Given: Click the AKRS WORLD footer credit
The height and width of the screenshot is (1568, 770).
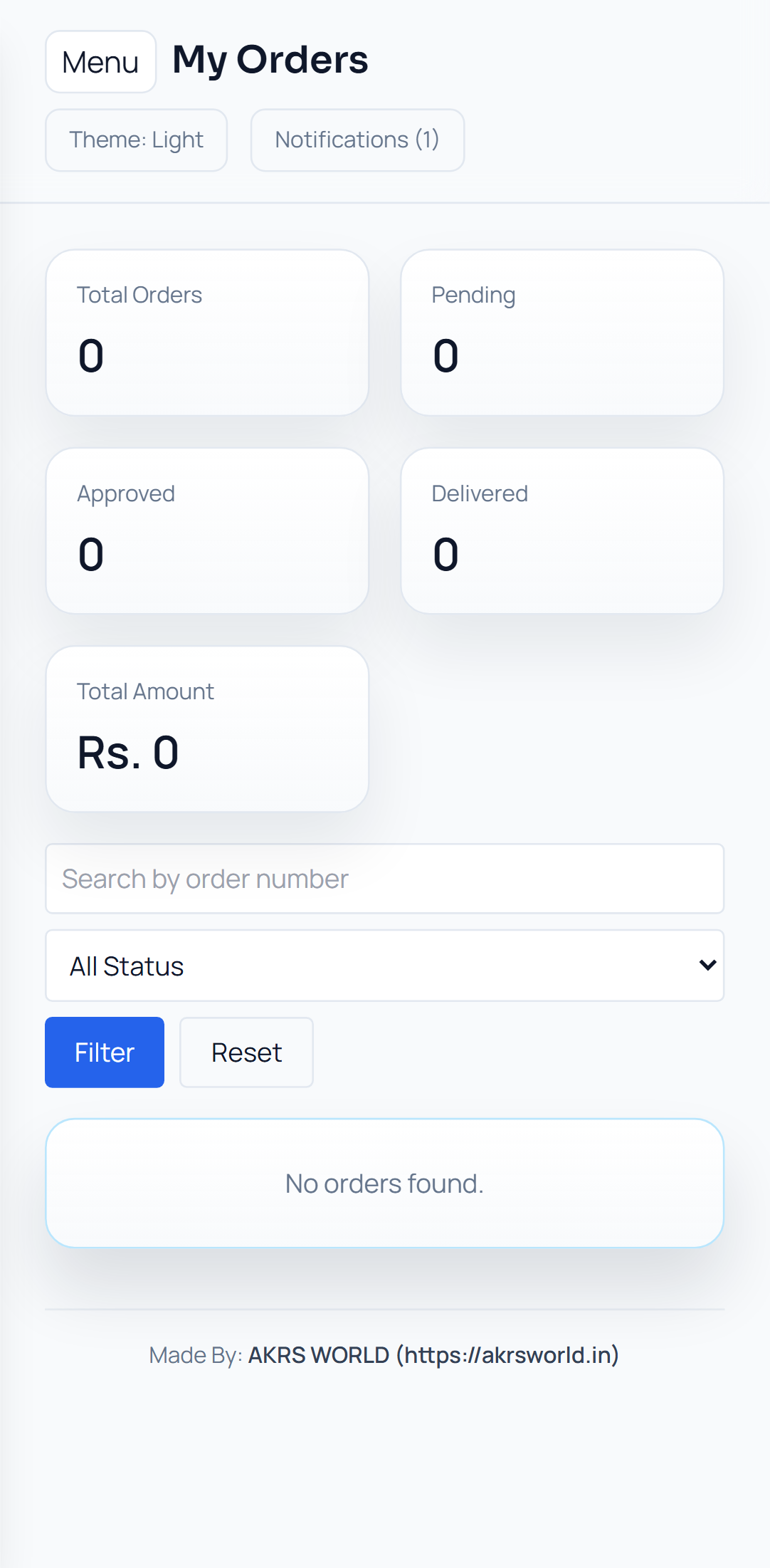Looking at the screenshot, I should pos(318,1355).
